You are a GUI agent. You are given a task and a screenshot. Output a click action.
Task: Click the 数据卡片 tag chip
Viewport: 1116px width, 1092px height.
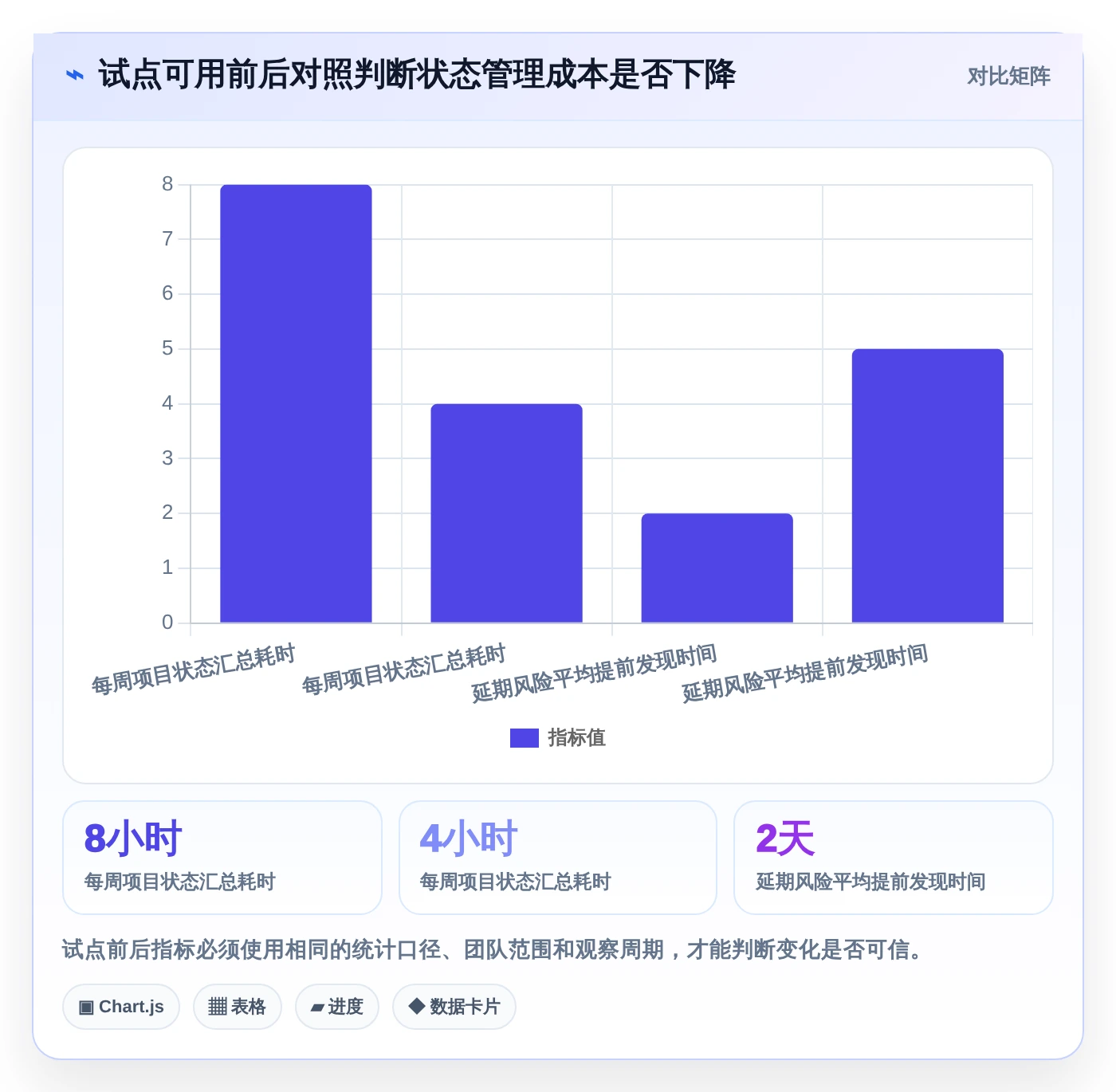coord(454,1007)
